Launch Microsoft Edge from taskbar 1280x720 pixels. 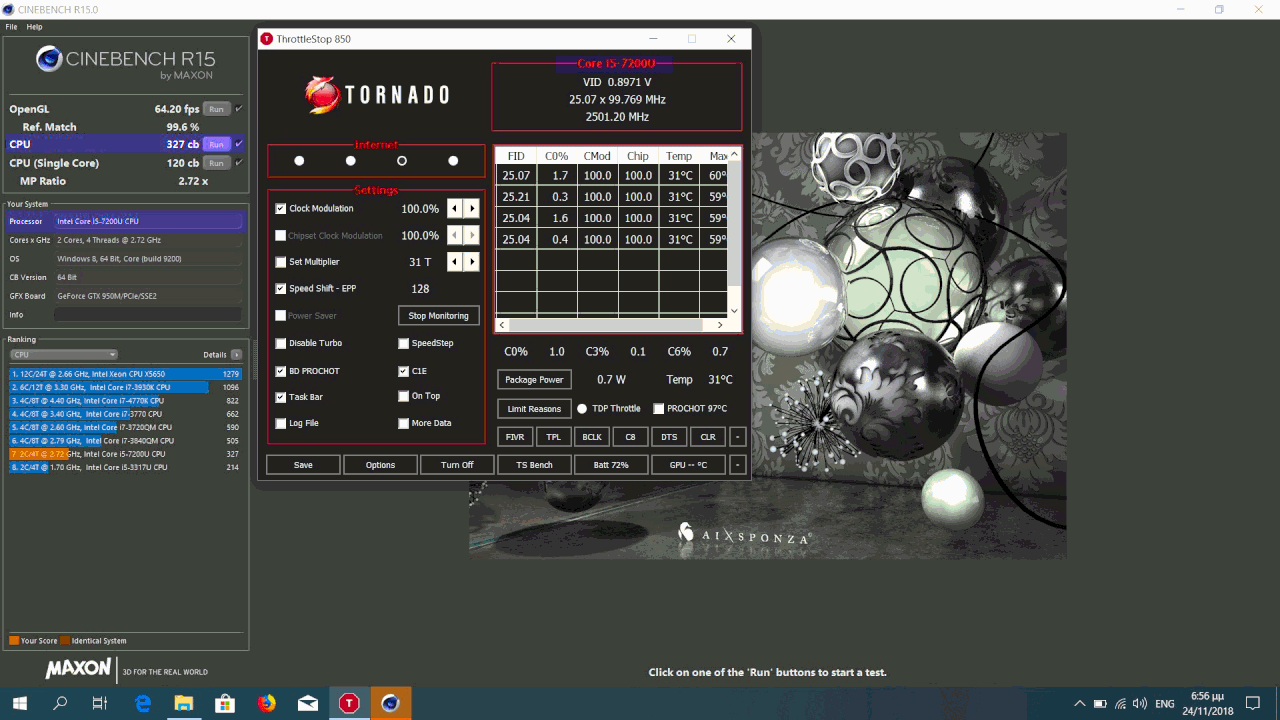tap(142, 703)
